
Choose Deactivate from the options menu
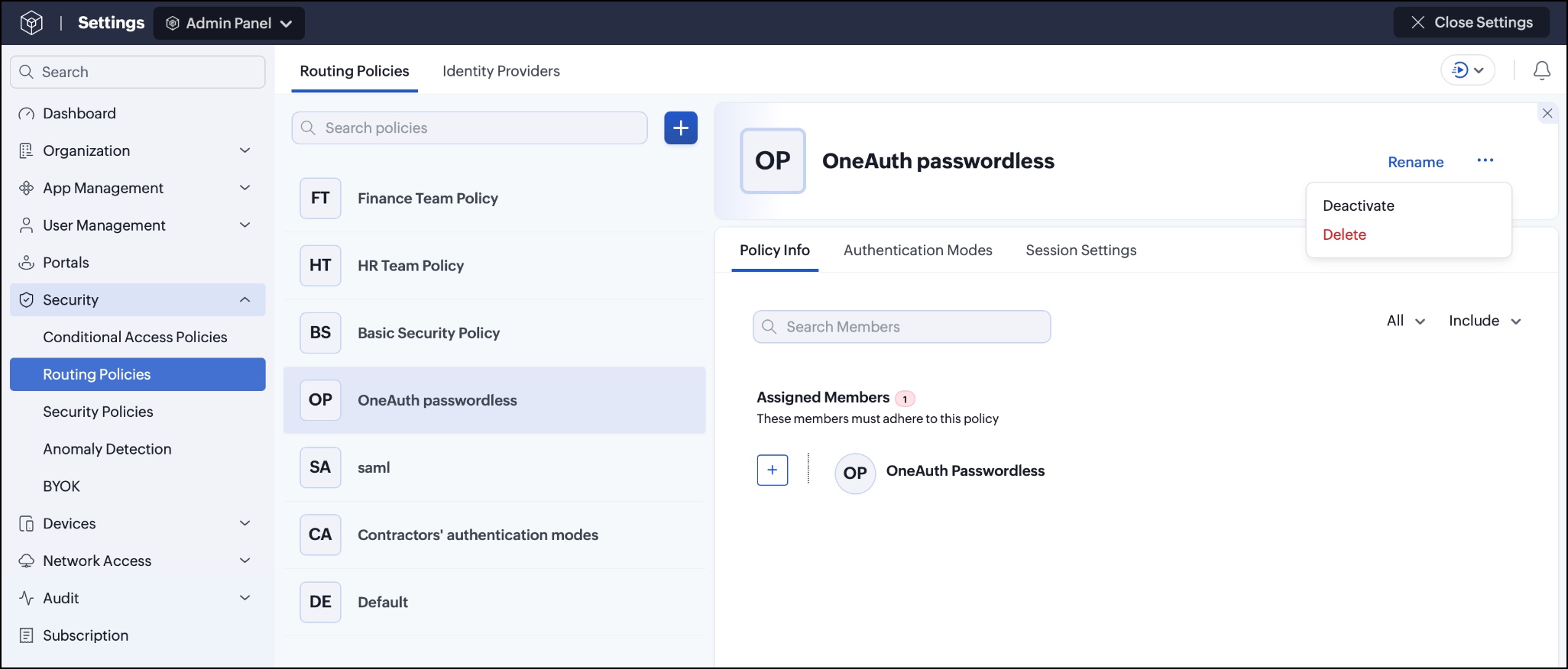pos(1359,205)
